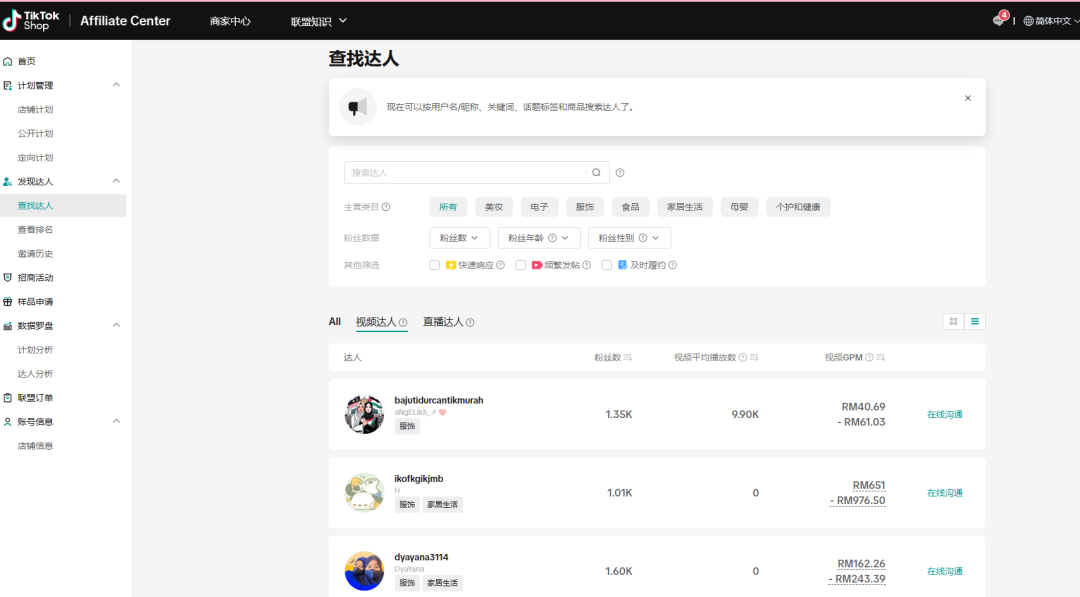Click help icon next to 视频GPM header
Viewport: 1080px width, 597px height.
(869, 357)
